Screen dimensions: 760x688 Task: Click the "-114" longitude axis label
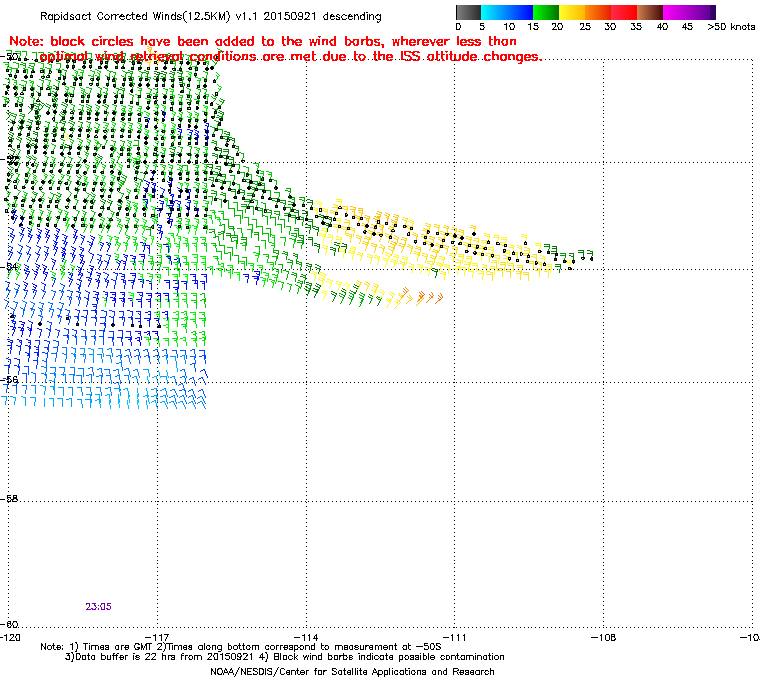(306, 637)
